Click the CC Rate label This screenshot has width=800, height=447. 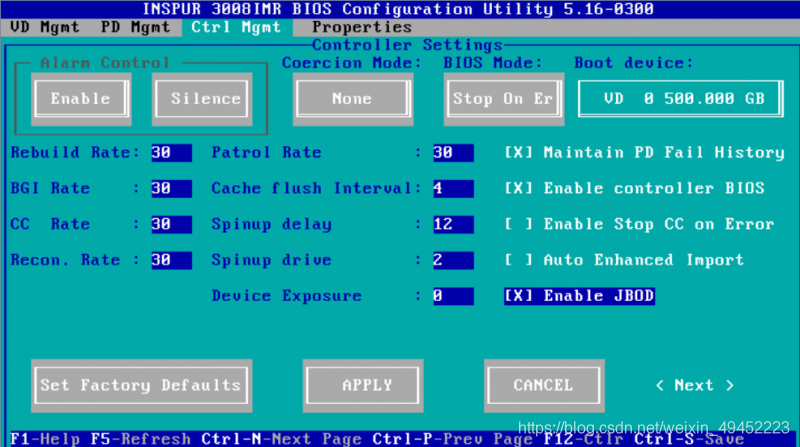[x=50, y=224]
